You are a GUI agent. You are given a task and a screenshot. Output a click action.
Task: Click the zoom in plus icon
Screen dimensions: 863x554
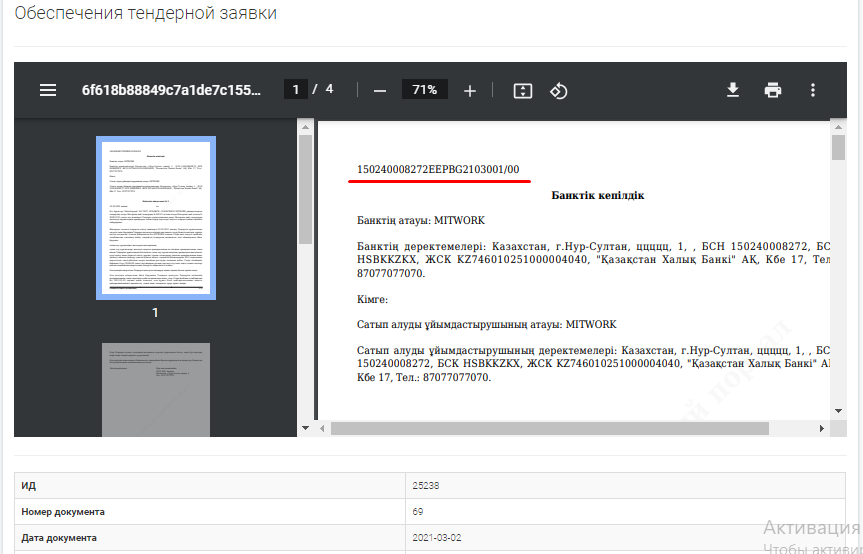(470, 90)
